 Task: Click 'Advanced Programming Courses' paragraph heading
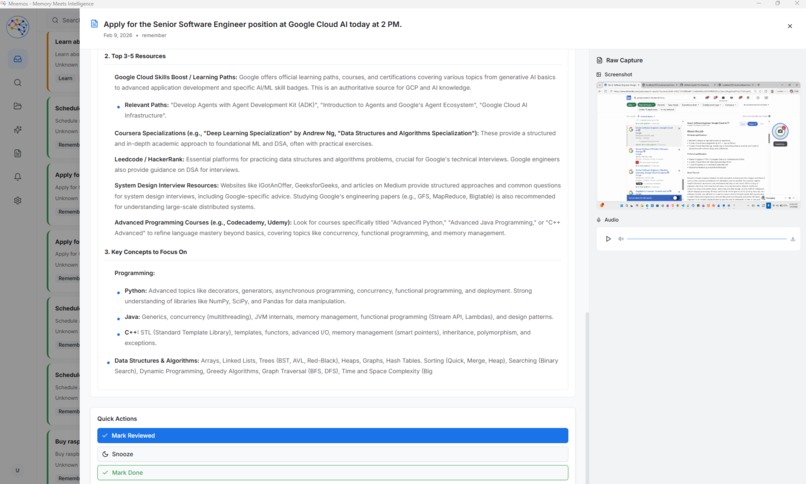click(203, 222)
